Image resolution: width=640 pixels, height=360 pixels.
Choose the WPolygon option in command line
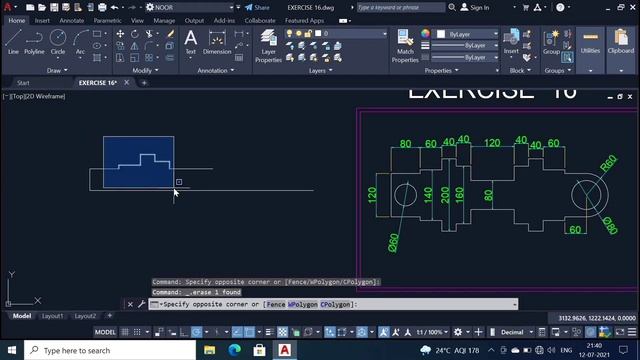302,304
